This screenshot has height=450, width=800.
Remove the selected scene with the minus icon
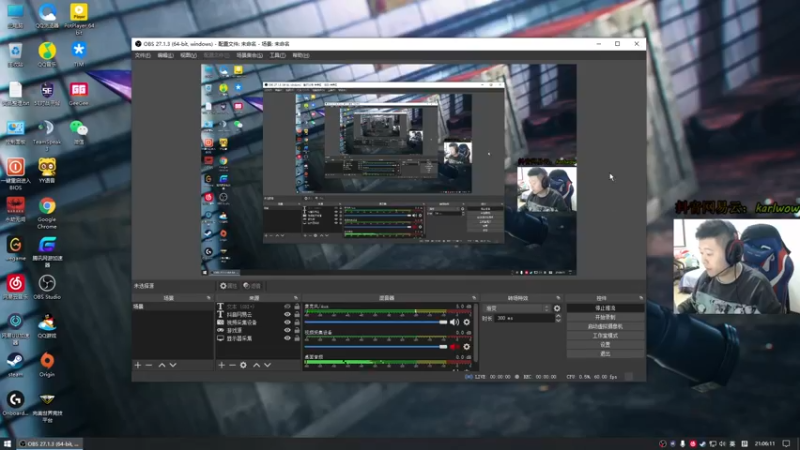point(149,365)
